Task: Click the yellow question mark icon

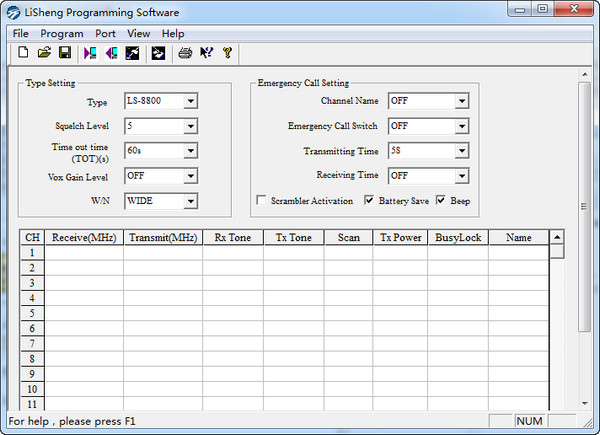Action: click(227, 53)
